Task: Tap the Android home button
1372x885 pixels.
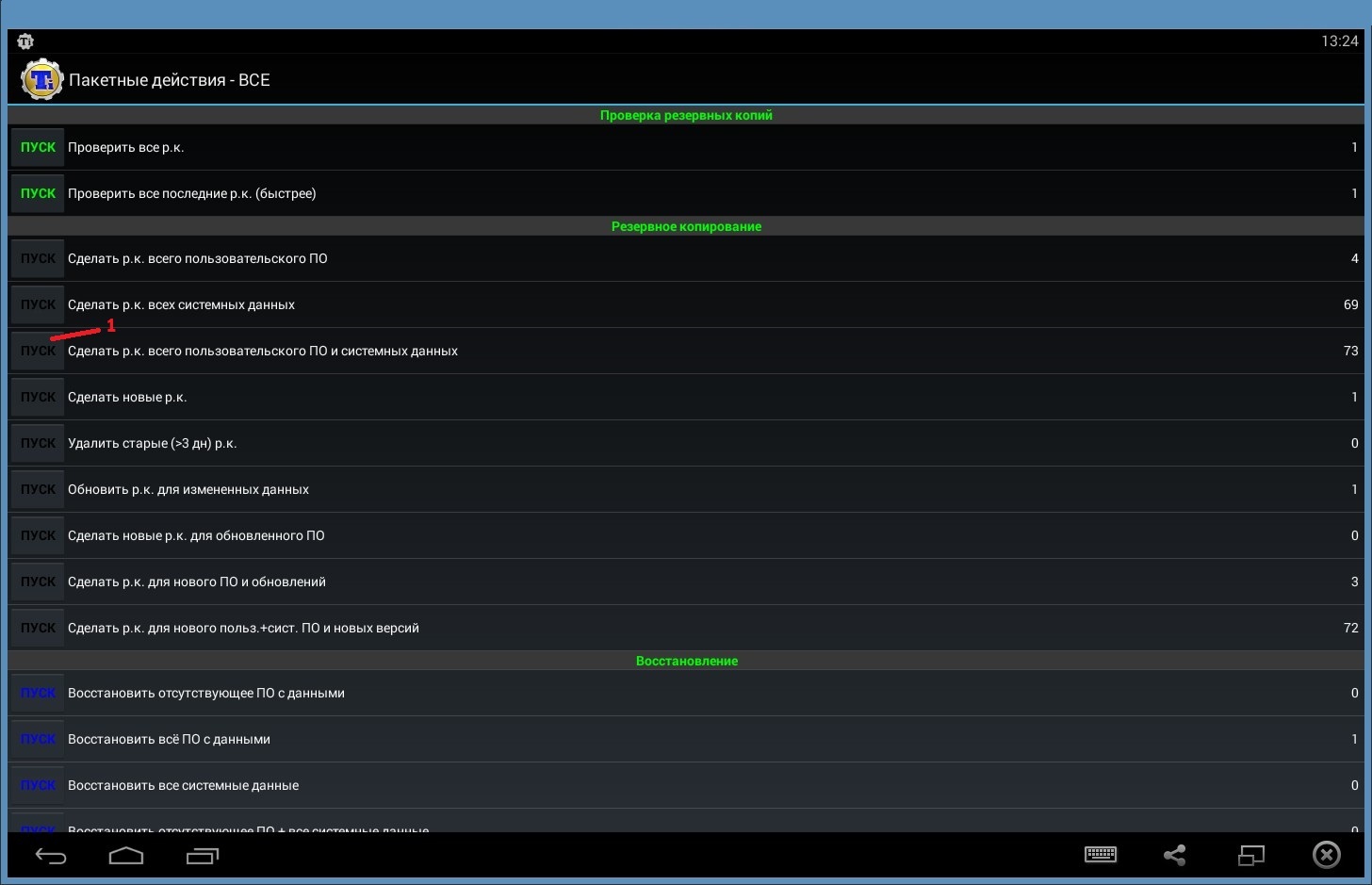Action: 126,856
